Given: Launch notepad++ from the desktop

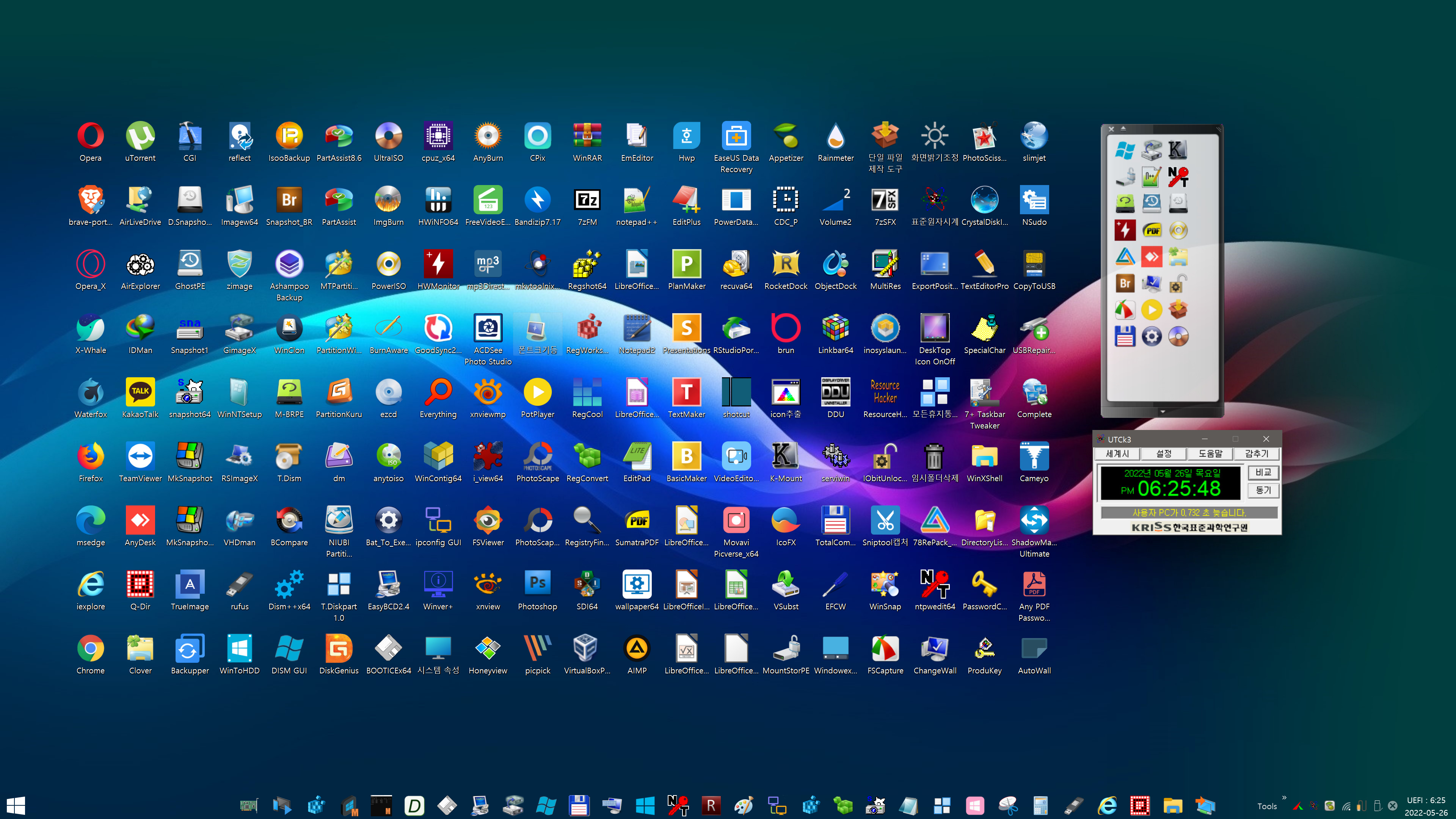Looking at the screenshot, I should click(x=637, y=205).
